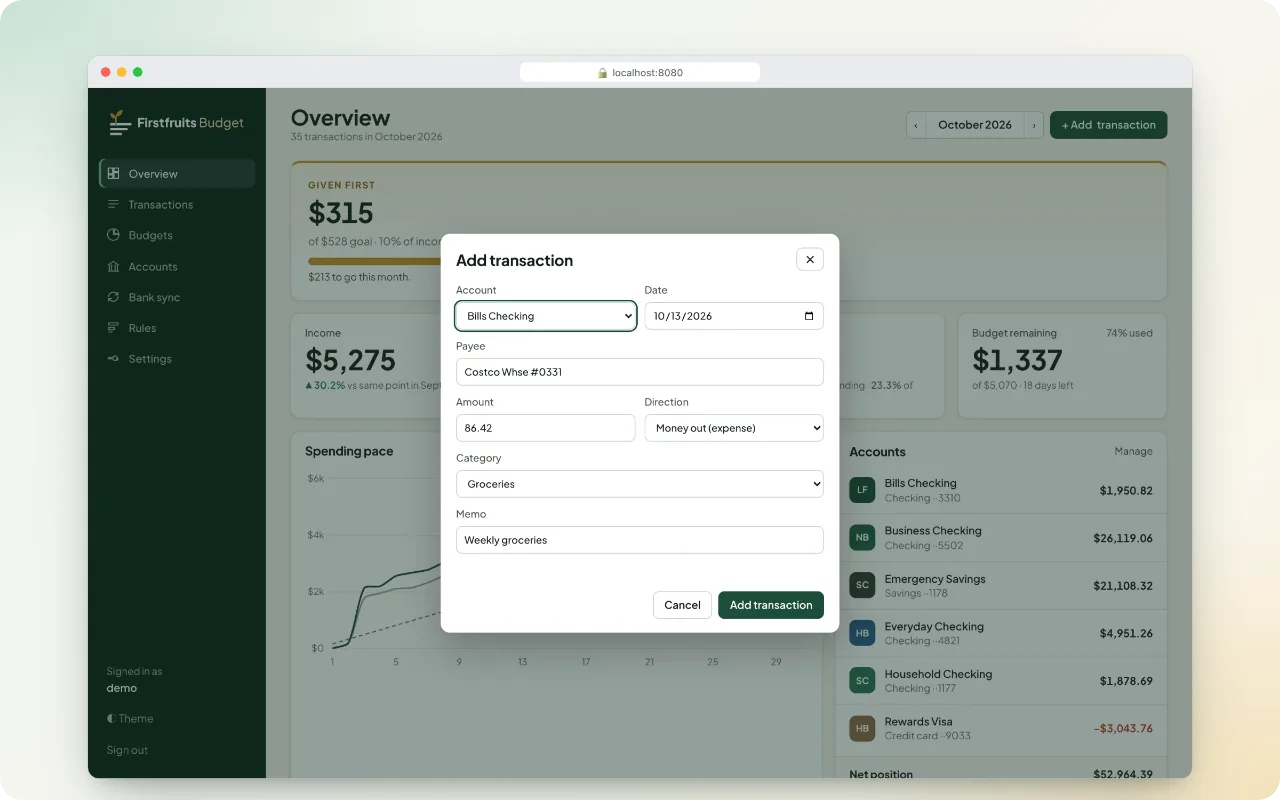Image resolution: width=1280 pixels, height=800 pixels.
Task: Select the Everyday Checking account name
Action: [x=934, y=627]
